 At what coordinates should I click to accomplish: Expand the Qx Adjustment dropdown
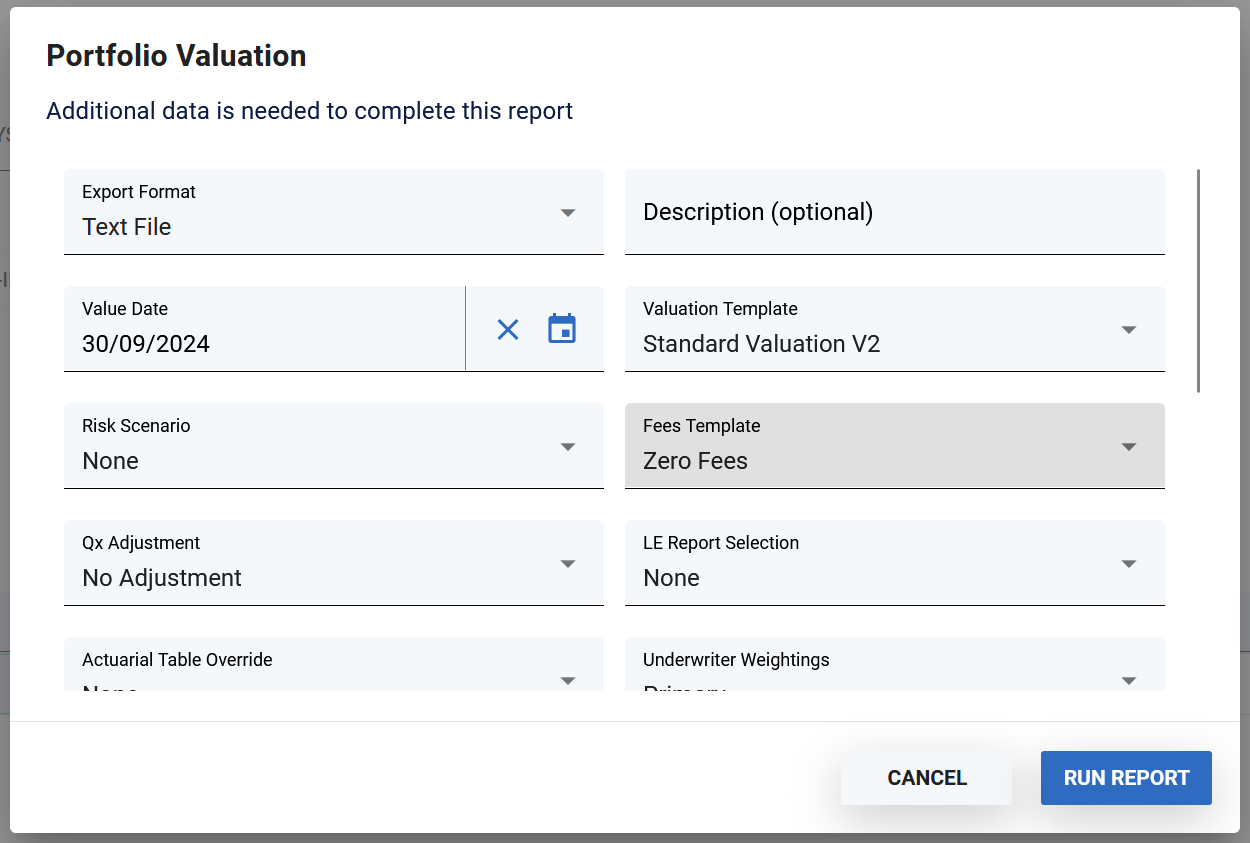[333, 563]
